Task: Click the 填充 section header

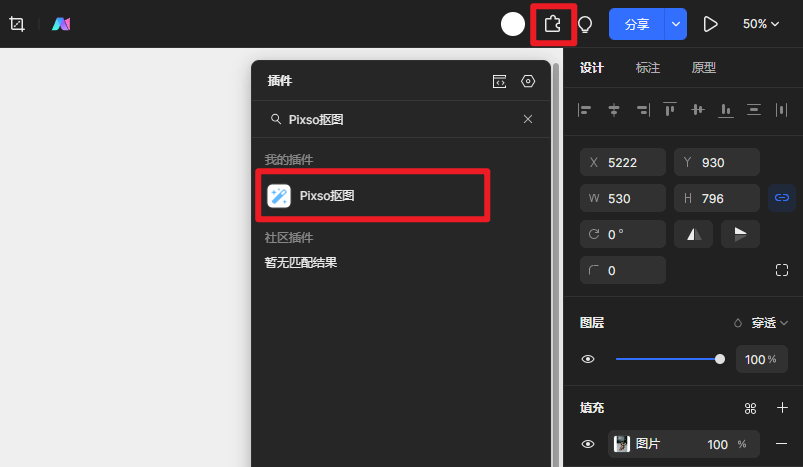Action: [x=592, y=408]
